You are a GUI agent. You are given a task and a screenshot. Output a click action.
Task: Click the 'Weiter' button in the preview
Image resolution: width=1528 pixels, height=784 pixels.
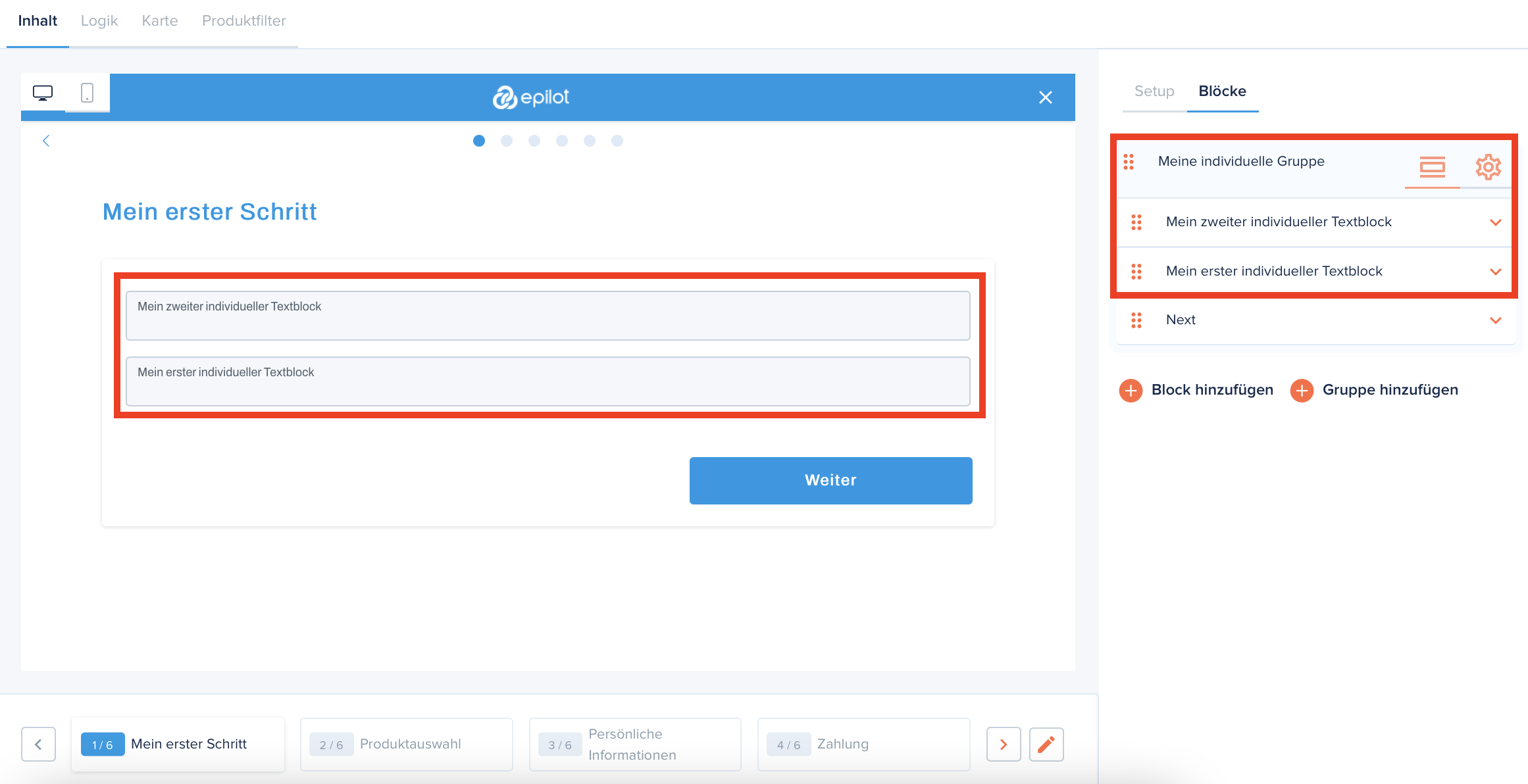pyautogui.click(x=831, y=479)
